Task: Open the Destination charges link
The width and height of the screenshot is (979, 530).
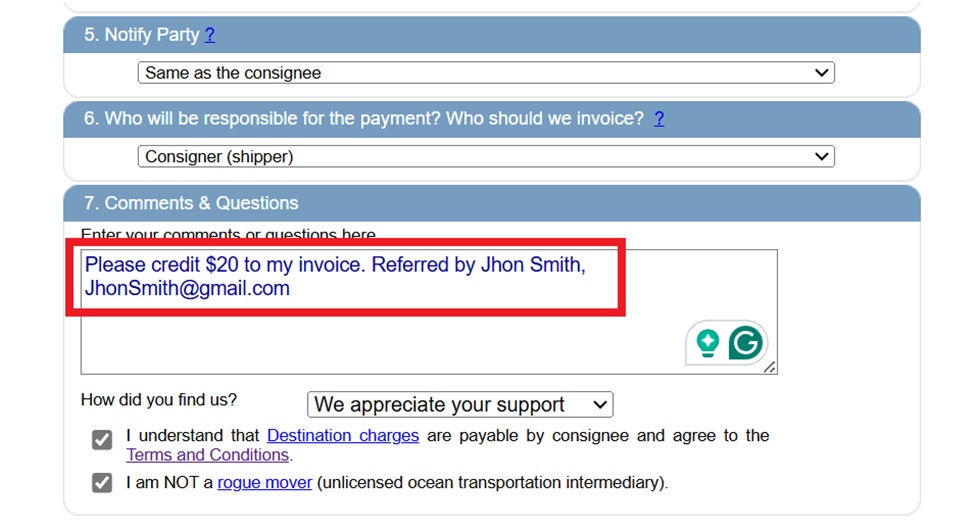Action: pyautogui.click(x=343, y=436)
